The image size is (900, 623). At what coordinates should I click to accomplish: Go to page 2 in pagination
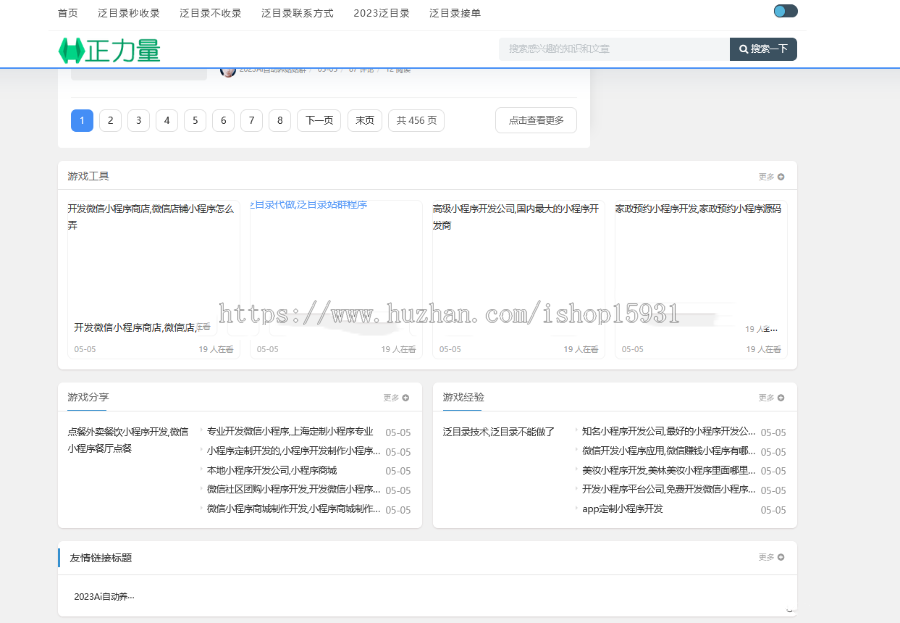pyautogui.click(x=110, y=121)
